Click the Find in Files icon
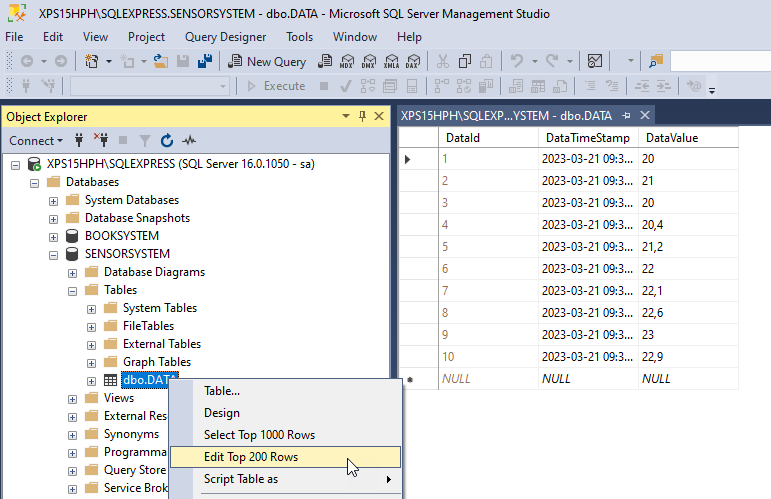This screenshot has height=499, width=771. click(656, 61)
